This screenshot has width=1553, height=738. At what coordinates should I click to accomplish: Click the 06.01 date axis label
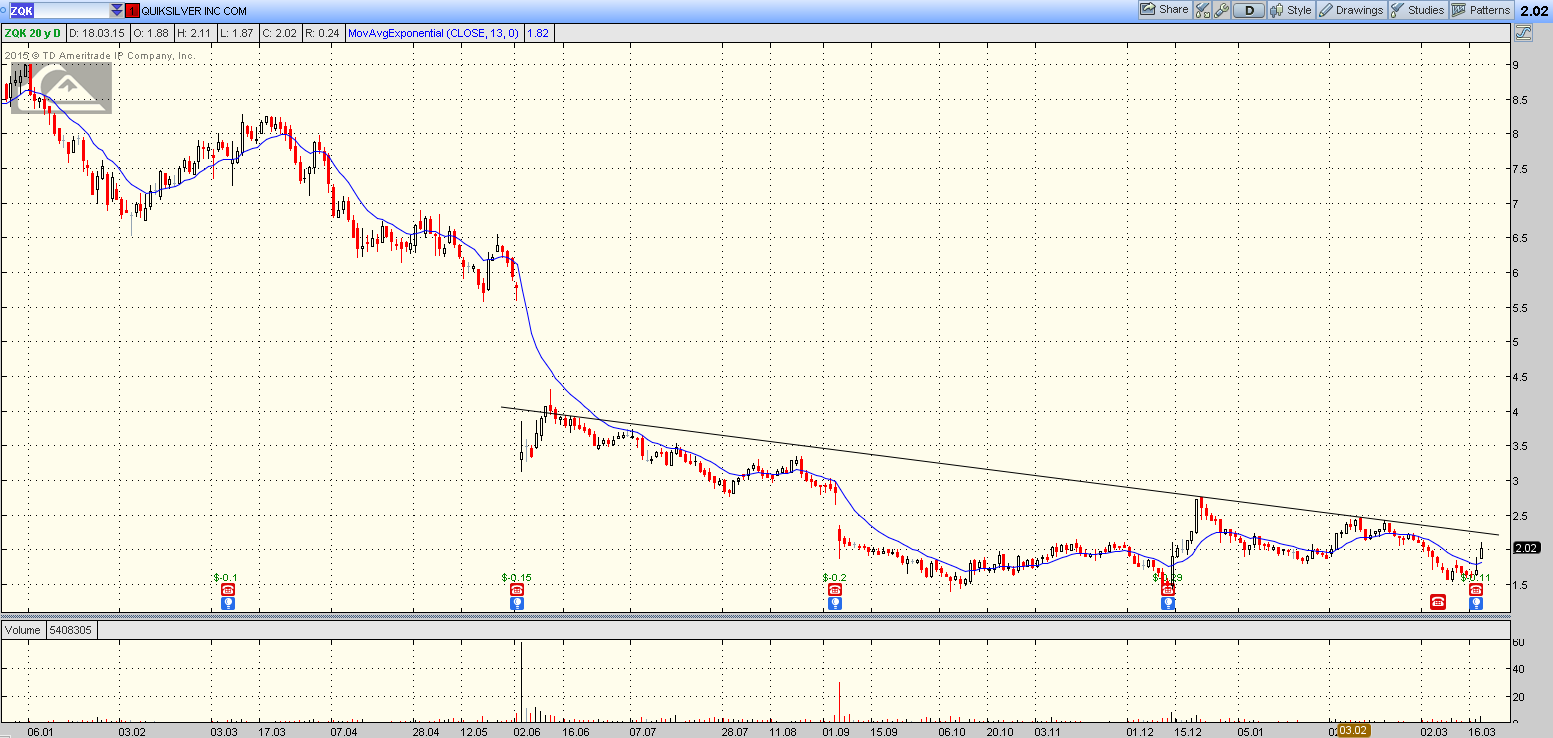click(42, 731)
